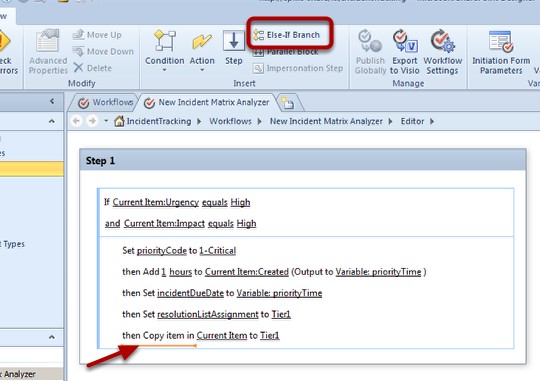Edit the resolutionListAssignment variable link
The width and height of the screenshot is (540, 381).
tap(208, 314)
